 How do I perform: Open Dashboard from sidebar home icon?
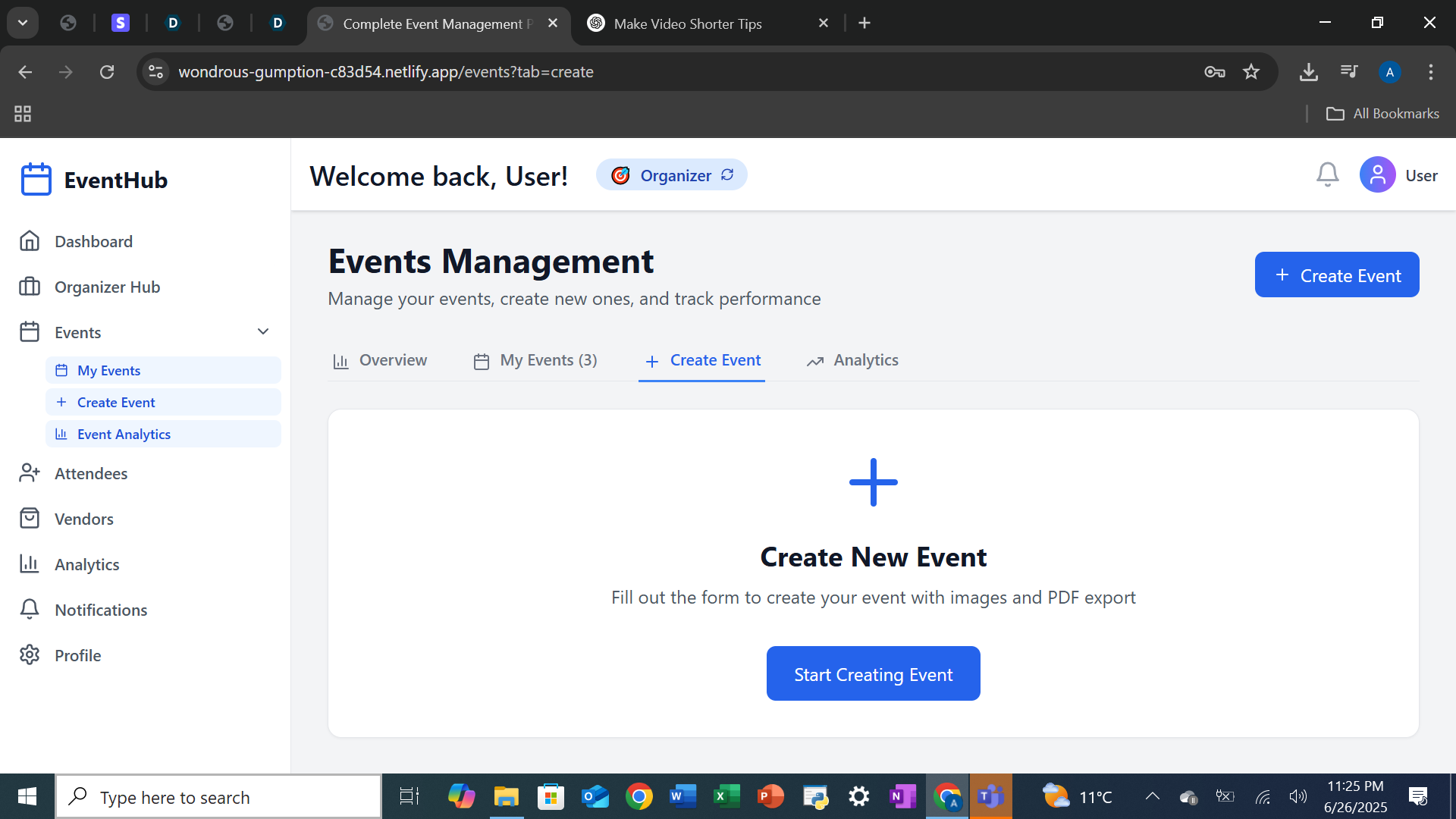pos(30,241)
